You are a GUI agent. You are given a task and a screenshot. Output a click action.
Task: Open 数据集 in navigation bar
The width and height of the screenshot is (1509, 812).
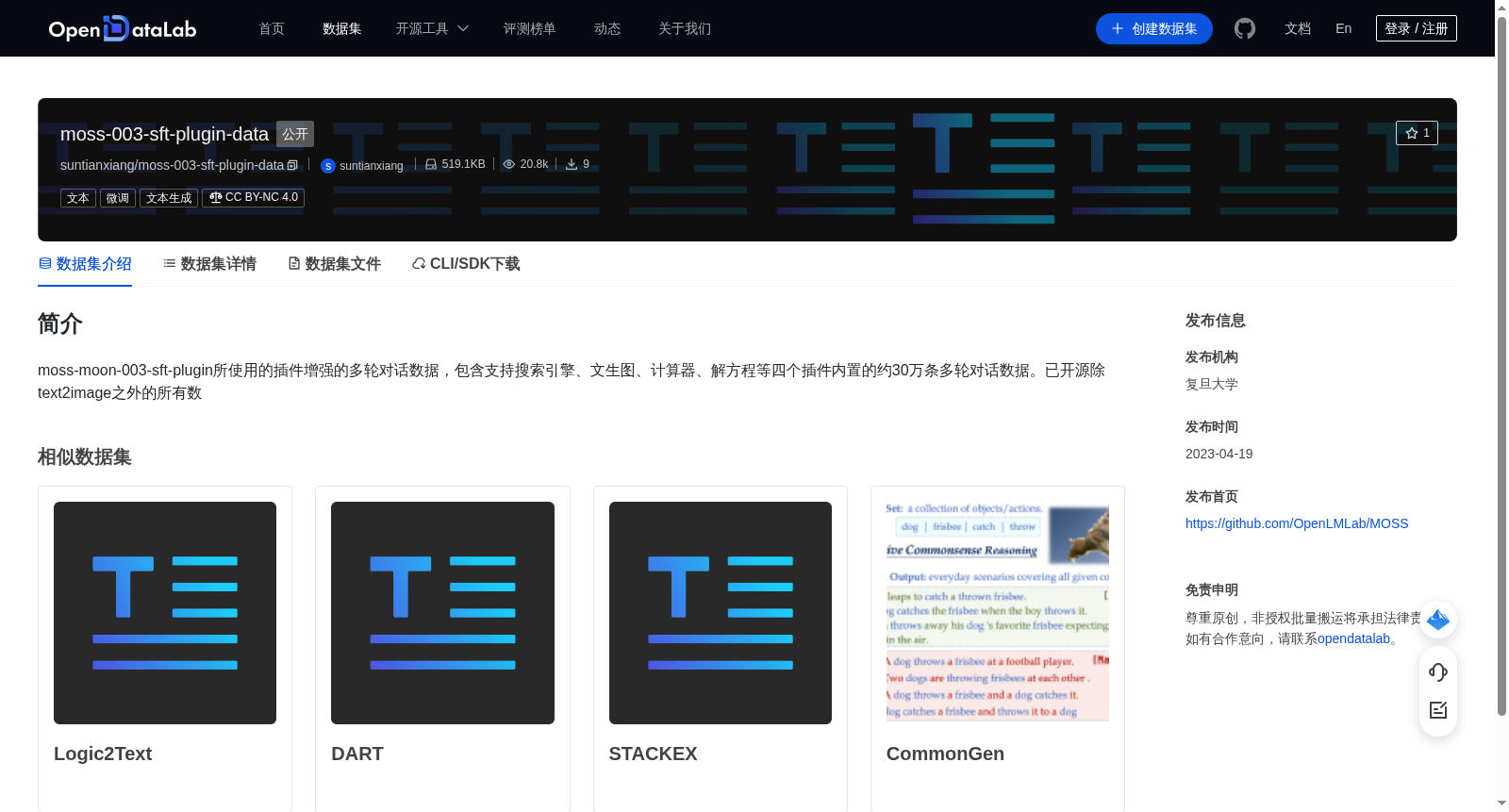[x=341, y=28]
